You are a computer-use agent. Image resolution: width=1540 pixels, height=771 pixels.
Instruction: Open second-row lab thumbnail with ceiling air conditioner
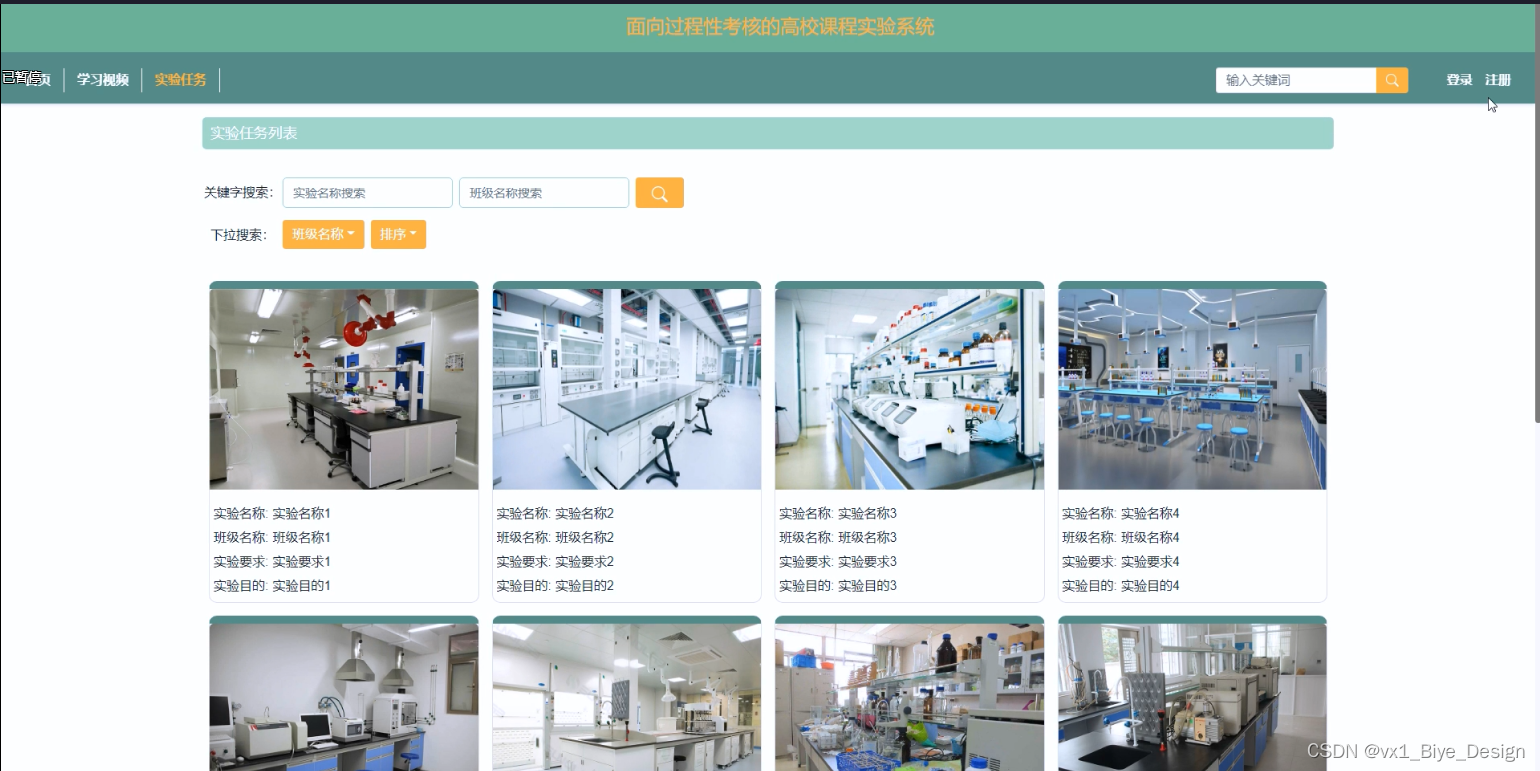click(627, 697)
